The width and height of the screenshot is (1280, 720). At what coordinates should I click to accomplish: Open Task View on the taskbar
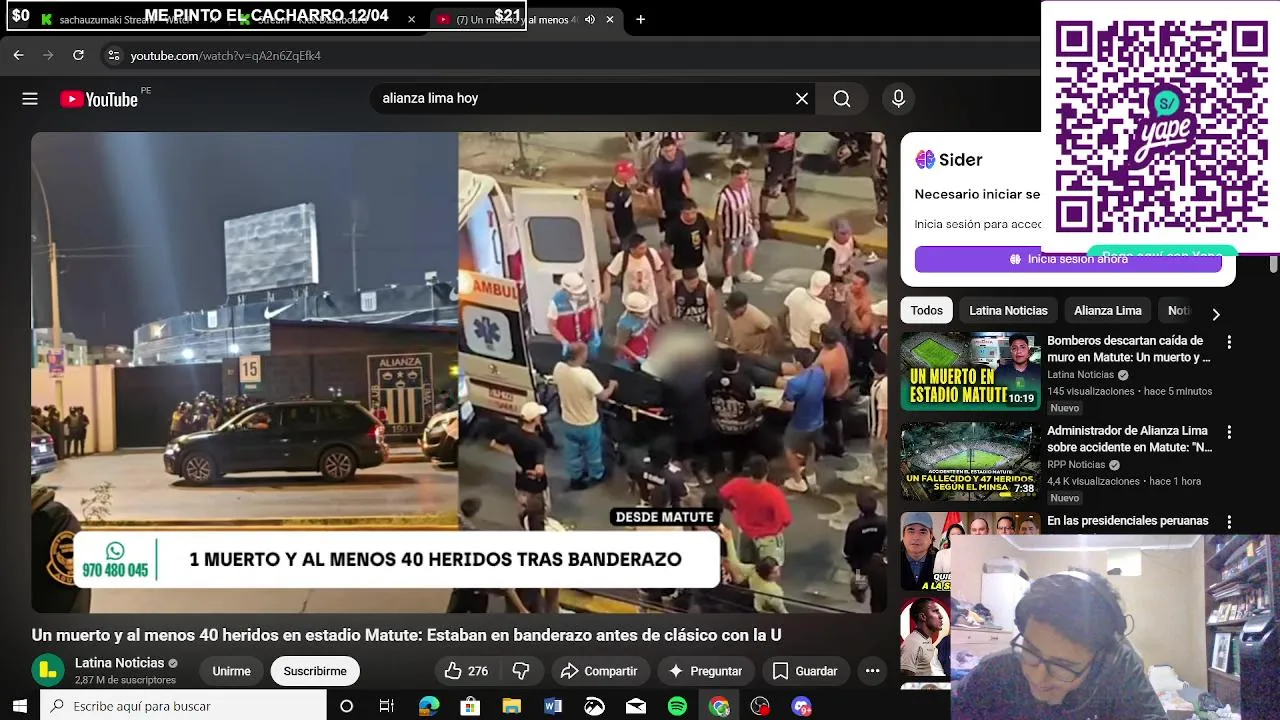387,706
